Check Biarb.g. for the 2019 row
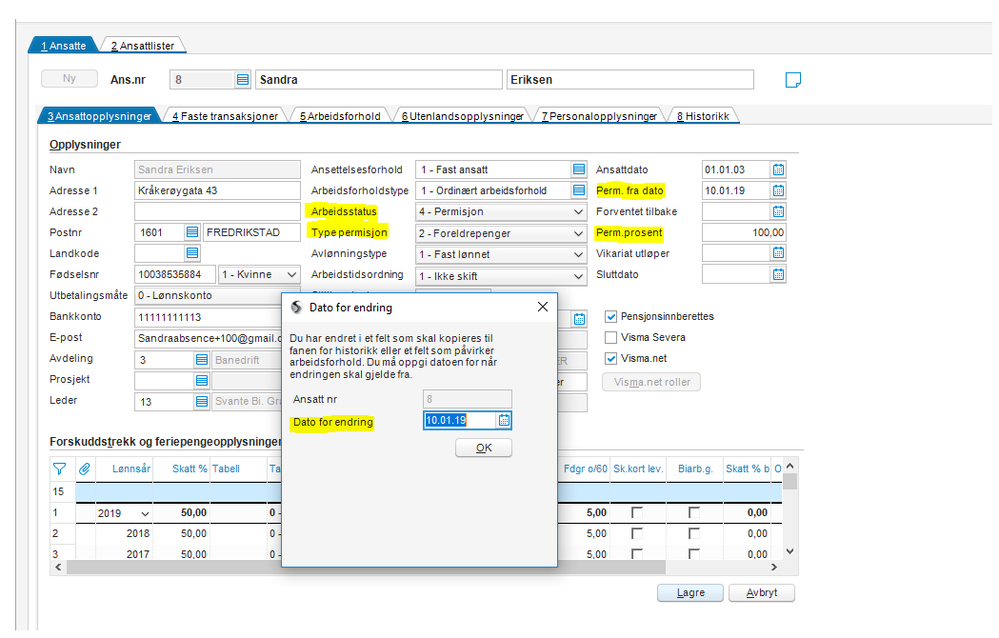 (694, 512)
